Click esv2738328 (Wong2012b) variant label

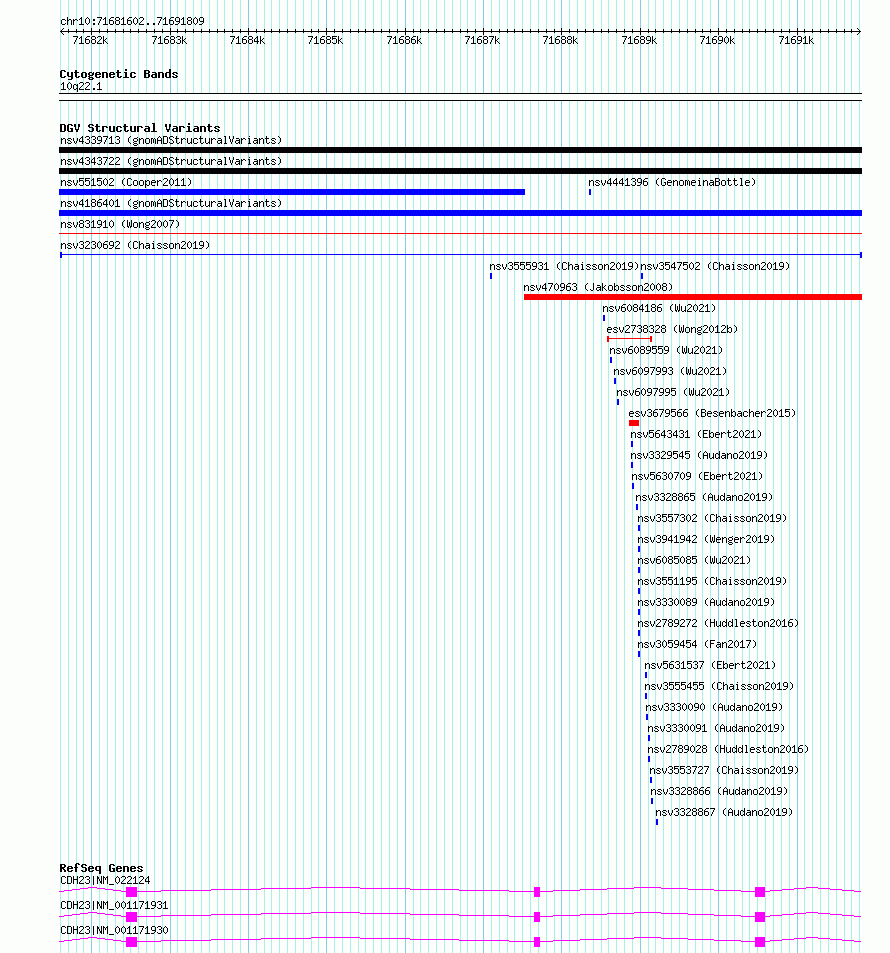pos(672,329)
